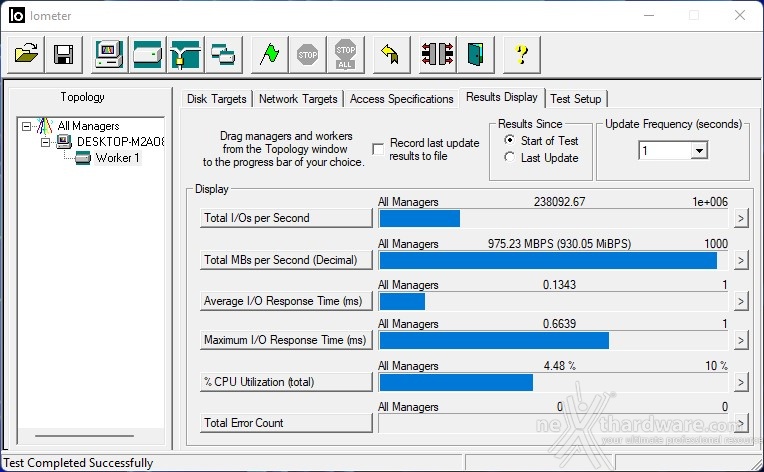This screenshot has height=472, width=764.
Task: Select Worker 1 label in Topology tree
Action: pyautogui.click(x=117, y=158)
